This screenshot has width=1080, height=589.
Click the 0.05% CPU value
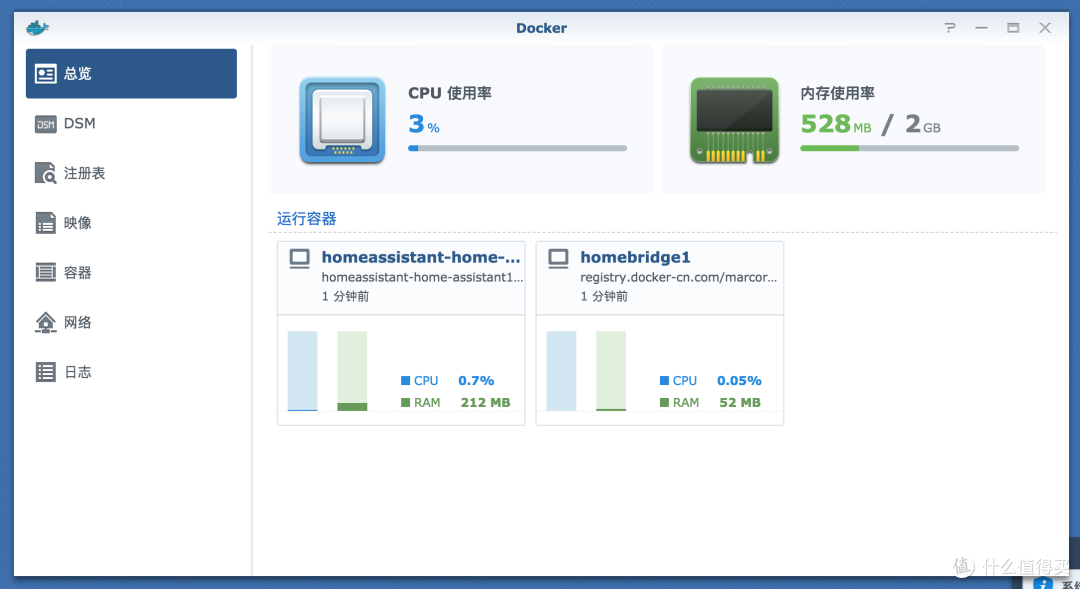(x=739, y=380)
